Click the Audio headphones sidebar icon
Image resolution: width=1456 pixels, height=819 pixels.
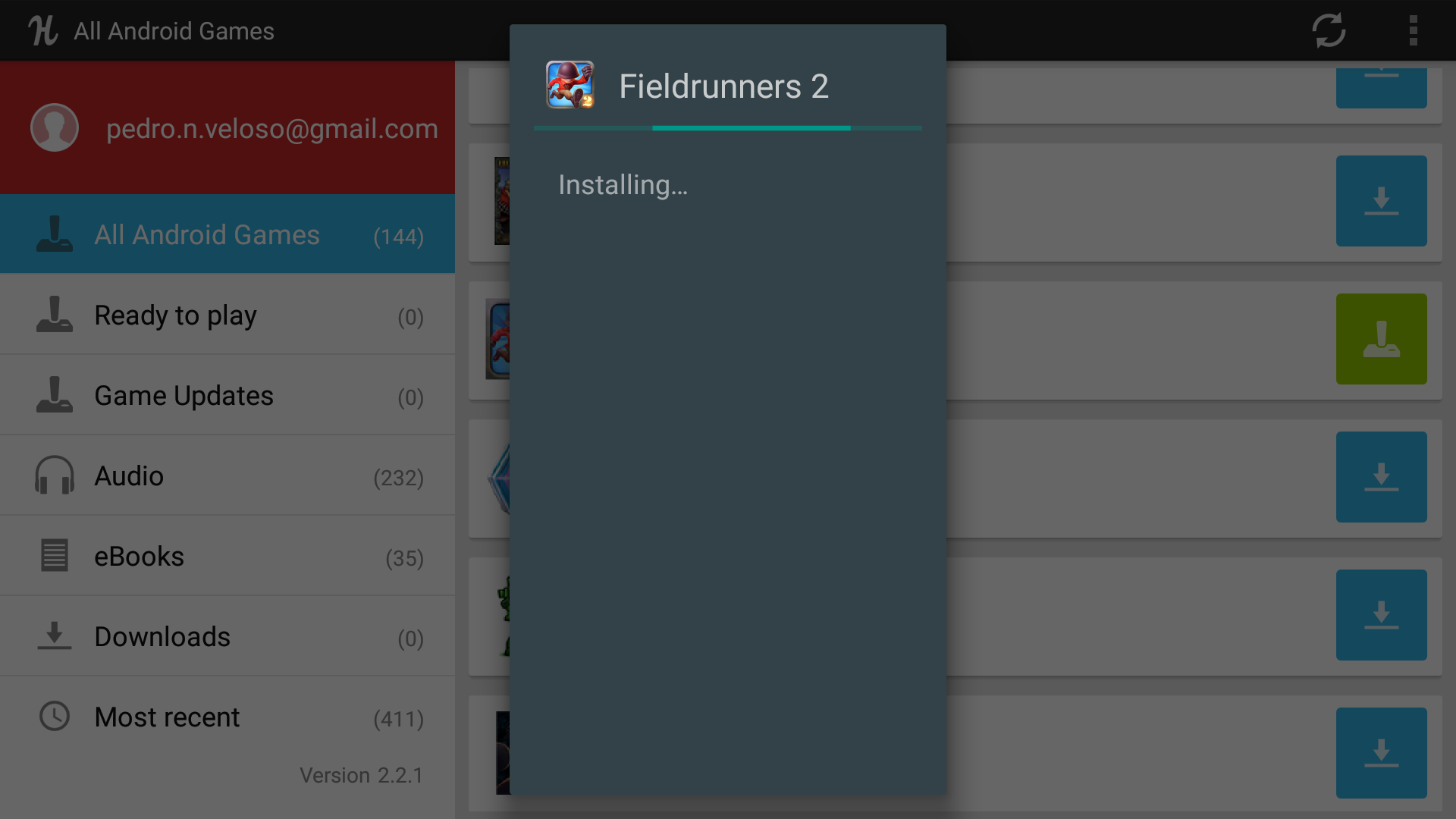pos(55,475)
